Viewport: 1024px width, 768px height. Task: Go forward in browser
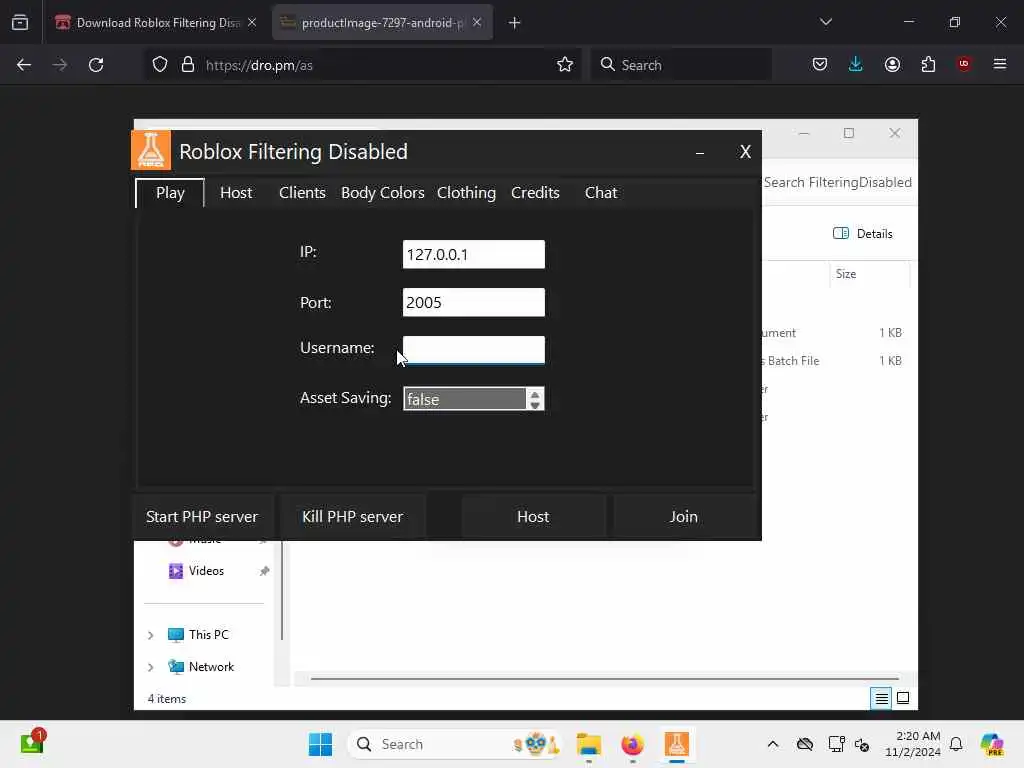pos(59,65)
